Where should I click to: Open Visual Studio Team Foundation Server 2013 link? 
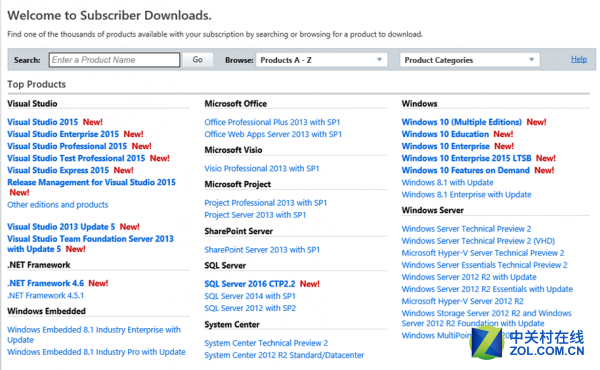click(x=90, y=244)
